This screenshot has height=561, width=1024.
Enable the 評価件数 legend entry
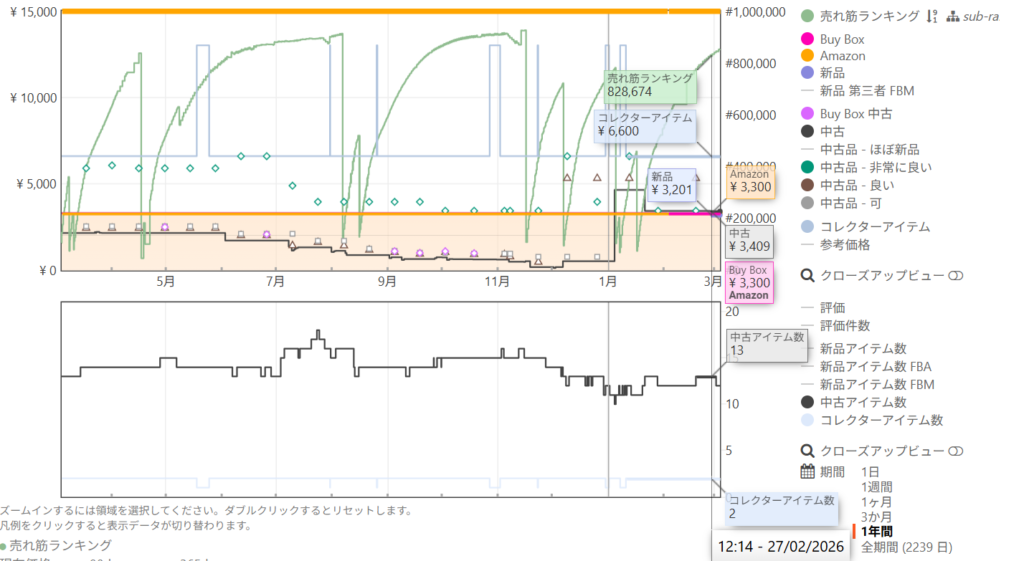coord(844,326)
